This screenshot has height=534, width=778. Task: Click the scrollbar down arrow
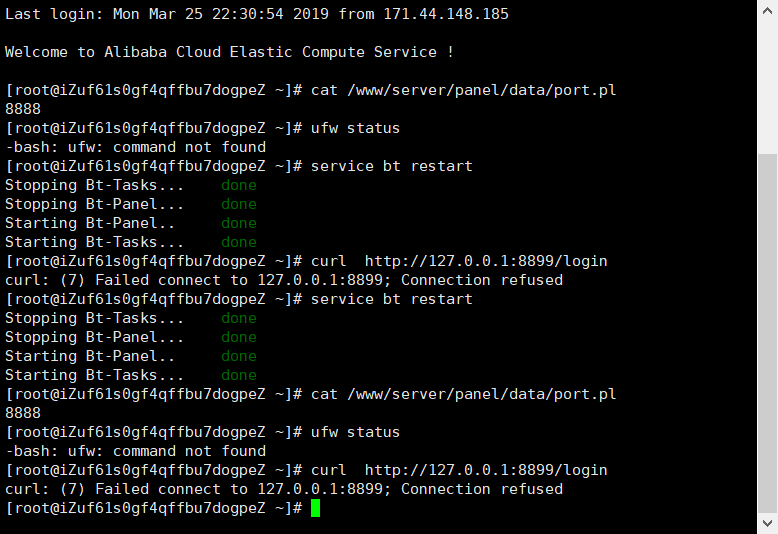point(767,523)
